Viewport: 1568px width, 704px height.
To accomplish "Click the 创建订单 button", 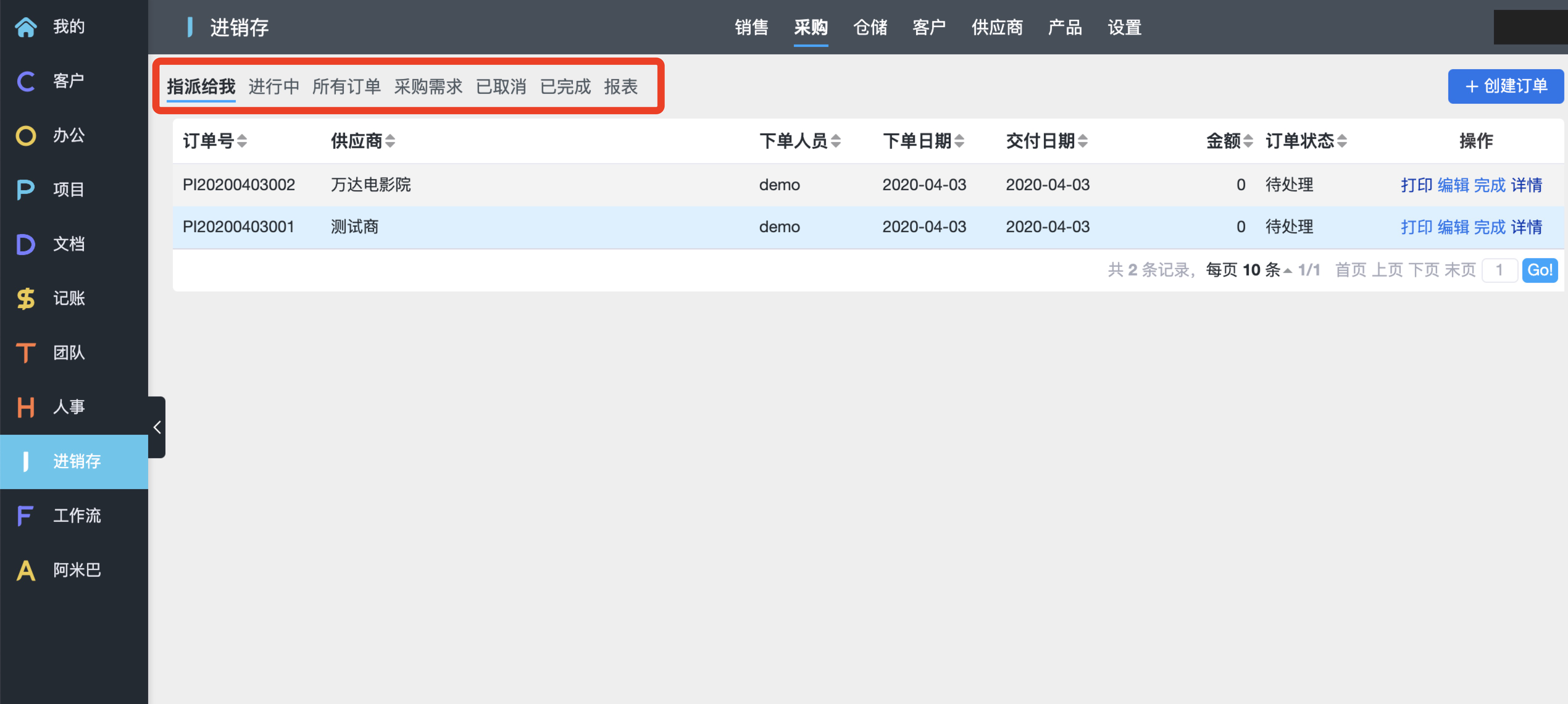I will 1506,86.
